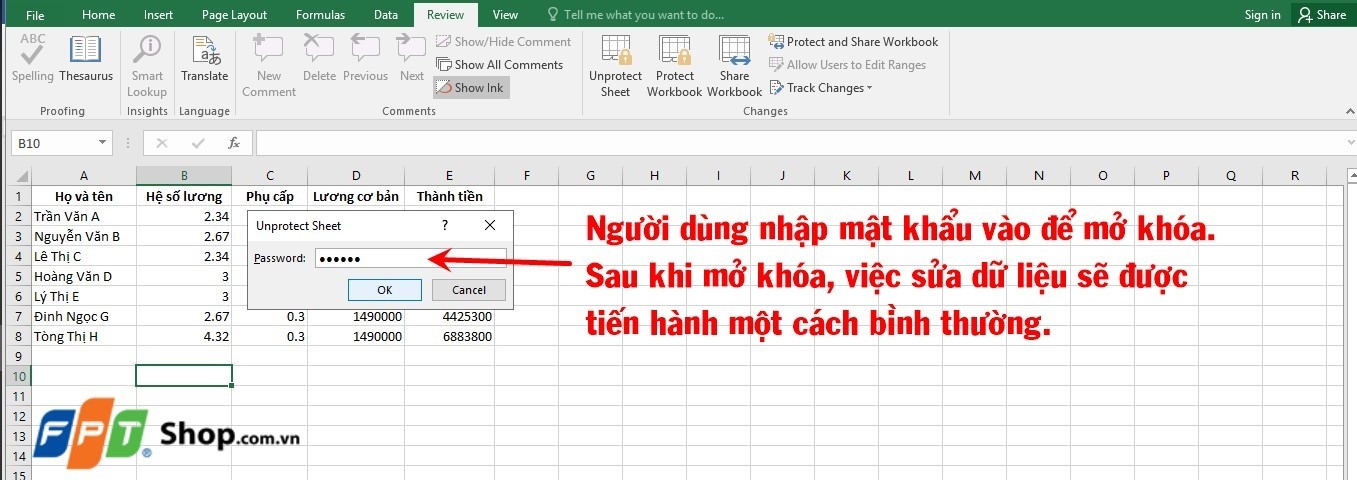Select the header cell 'Lương cơ bản'
Image resolution: width=1357 pixels, height=480 pixels.
click(x=356, y=196)
